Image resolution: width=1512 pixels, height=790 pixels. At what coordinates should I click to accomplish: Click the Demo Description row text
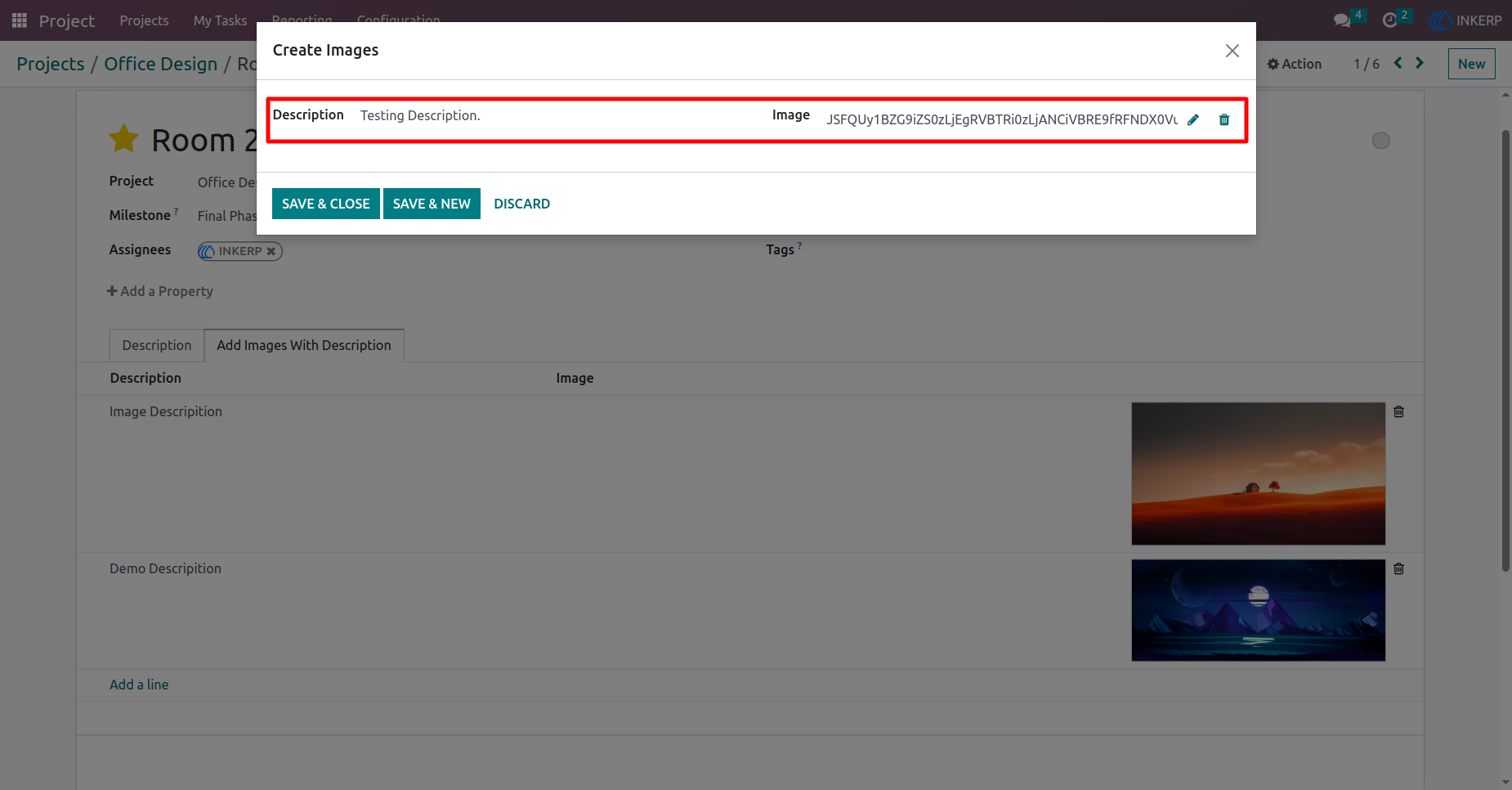pyautogui.click(x=165, y=568)
